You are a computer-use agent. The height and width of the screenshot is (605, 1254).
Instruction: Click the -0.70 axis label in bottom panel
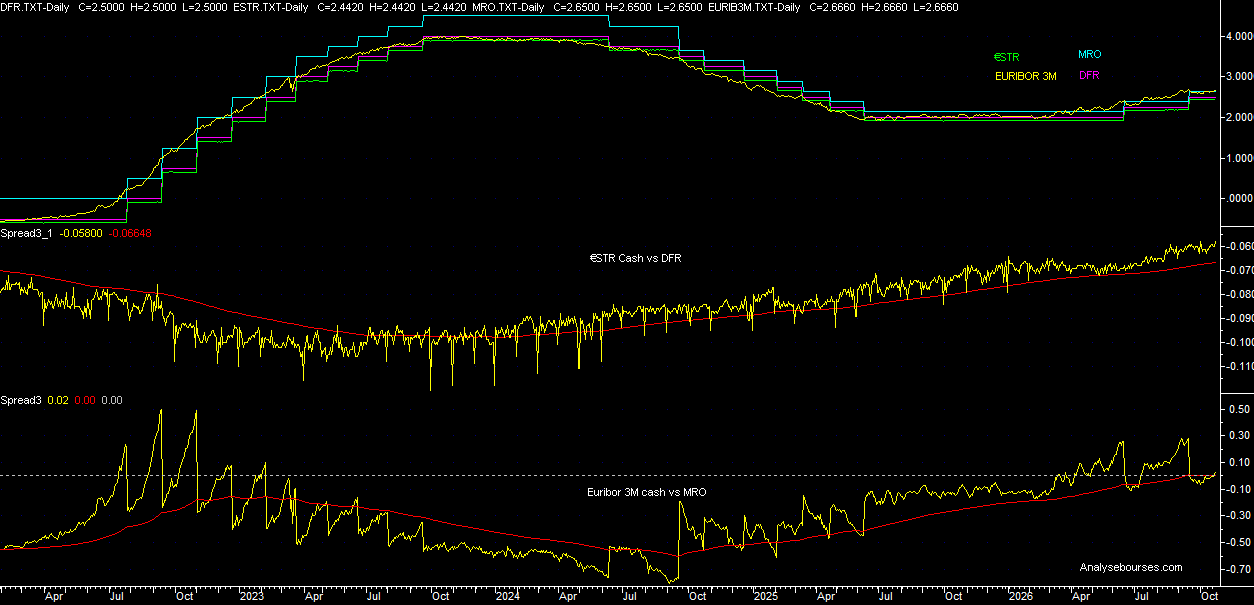[x=1237, y=568]
